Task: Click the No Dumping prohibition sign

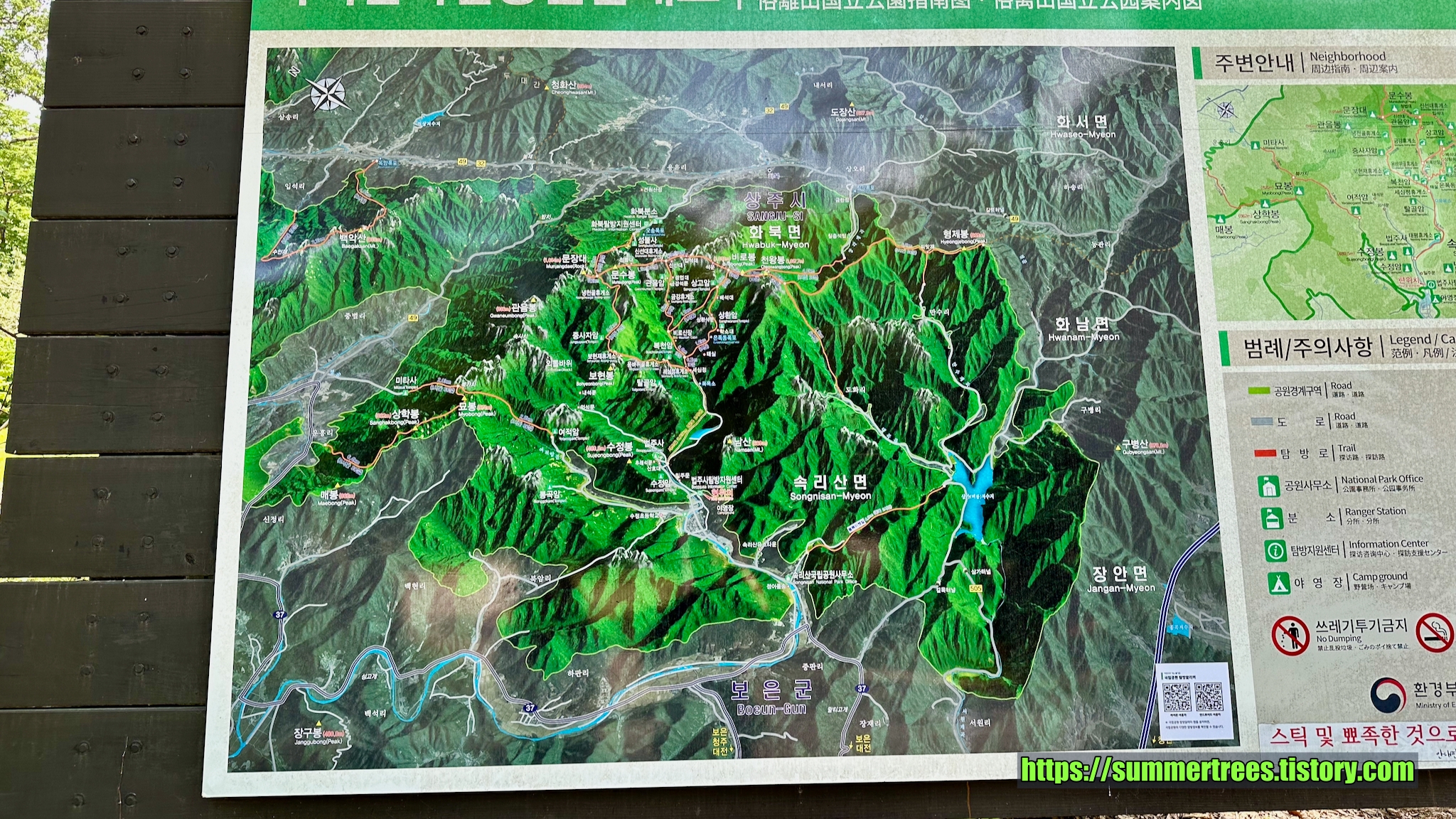Action: (x=1290, y=635)
